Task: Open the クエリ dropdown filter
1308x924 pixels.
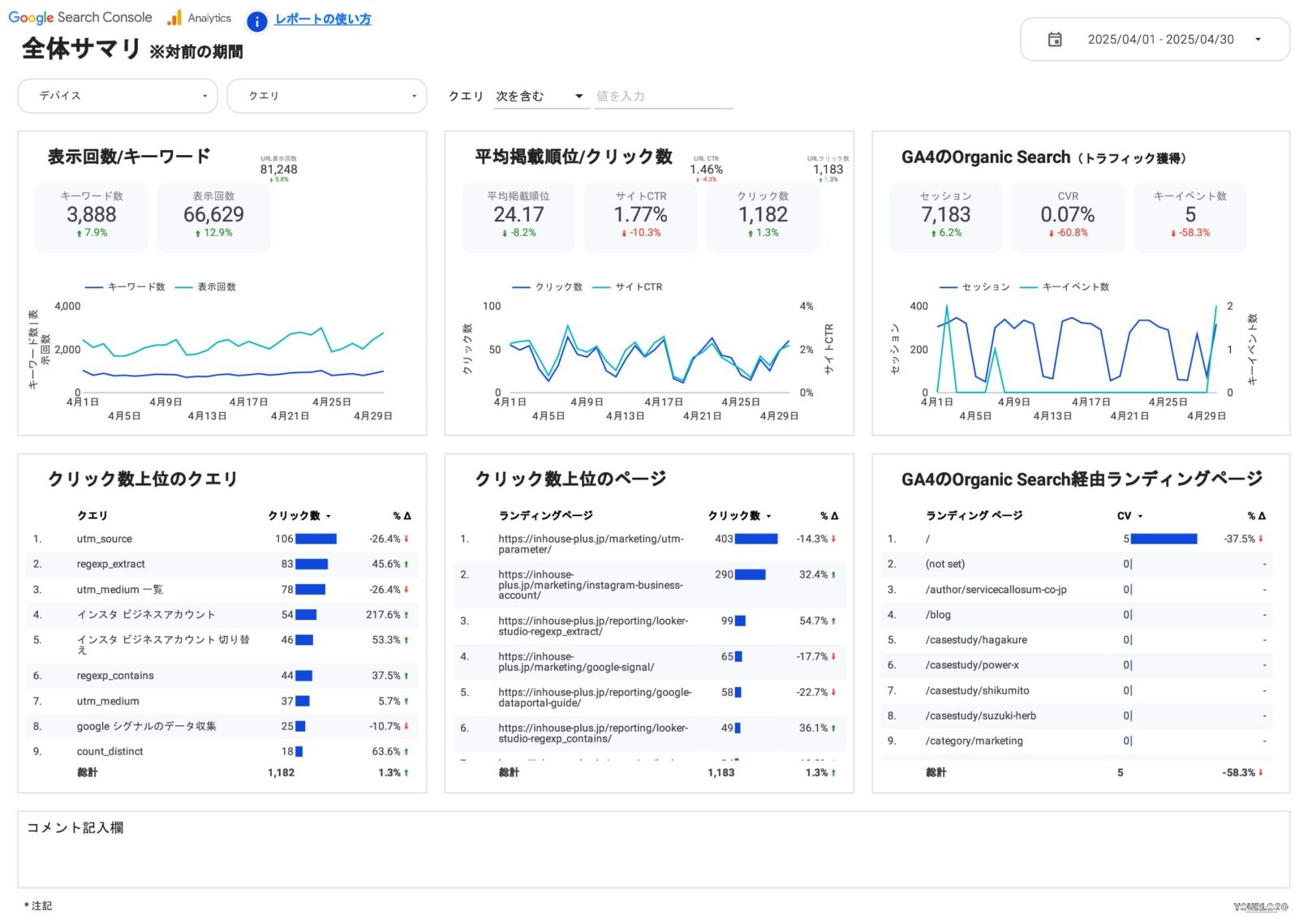Action: click(326, 96)
